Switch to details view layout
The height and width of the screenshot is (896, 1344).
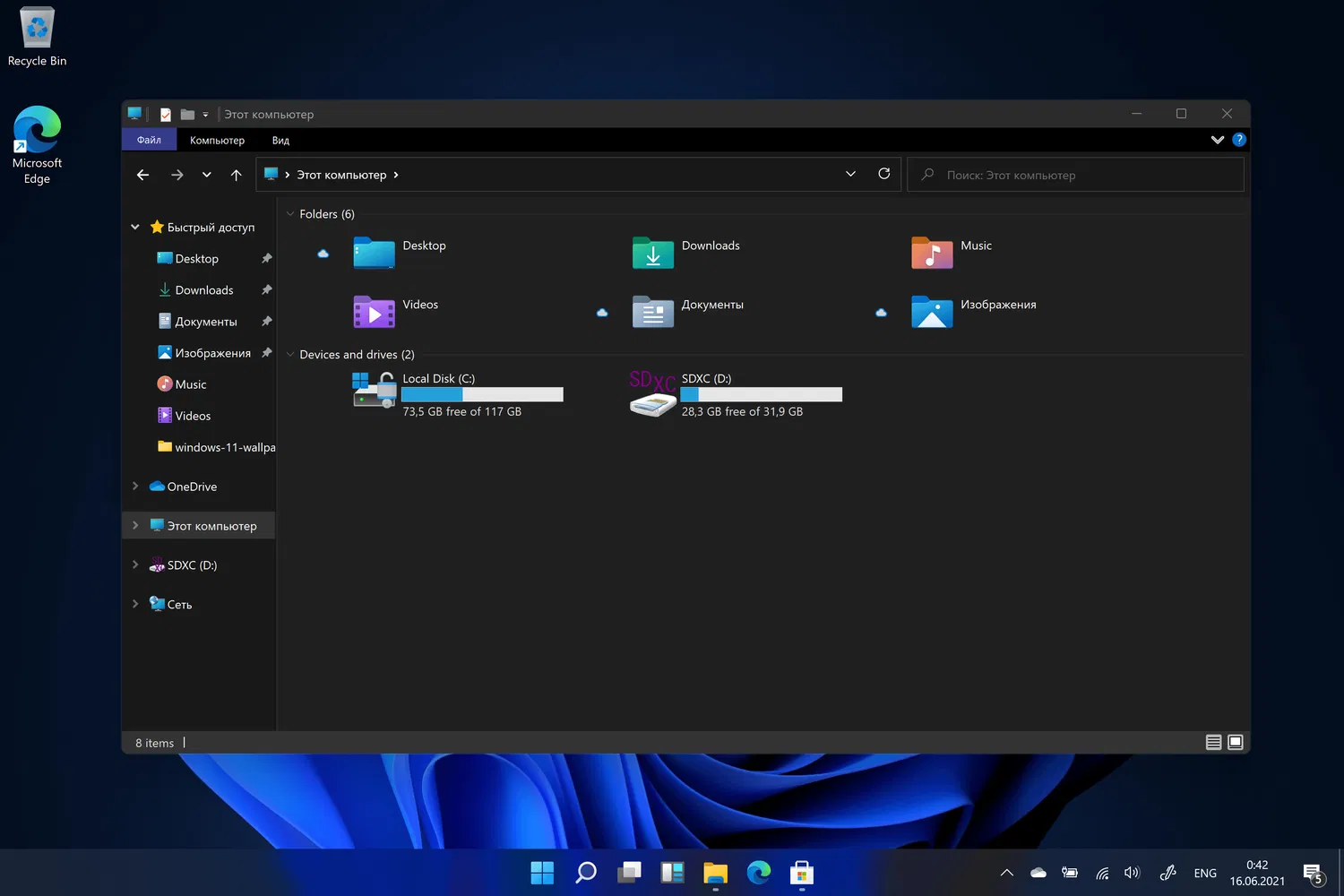tap(1213, 742)
